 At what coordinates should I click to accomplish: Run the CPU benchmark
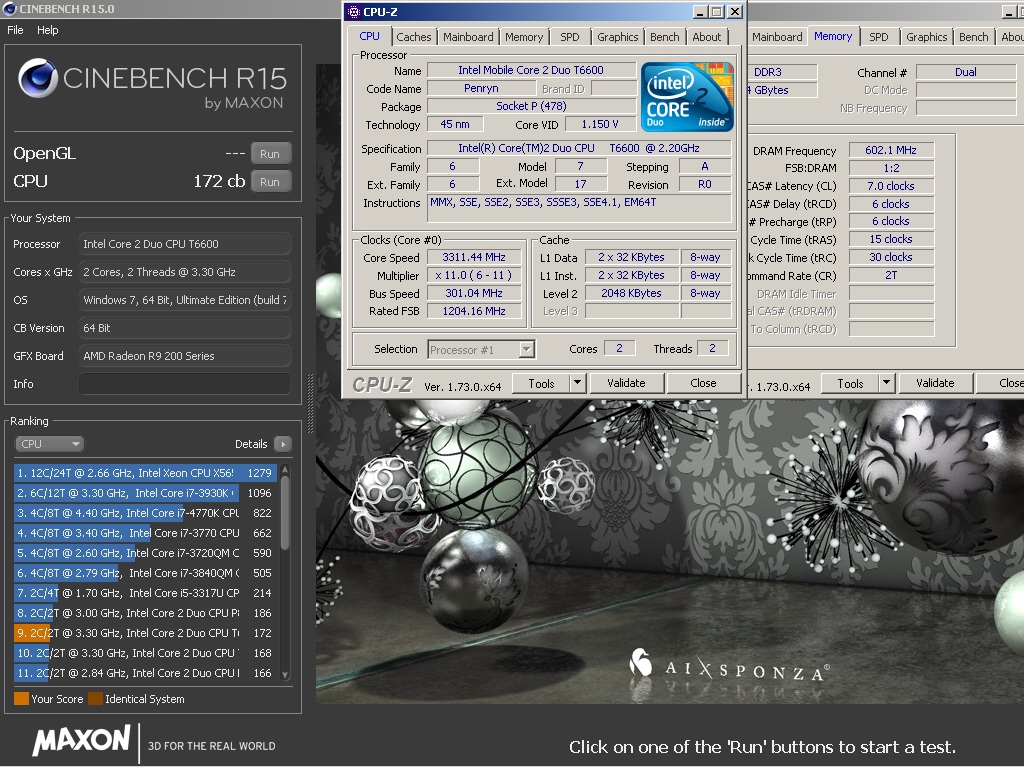[x=270, y=182]
